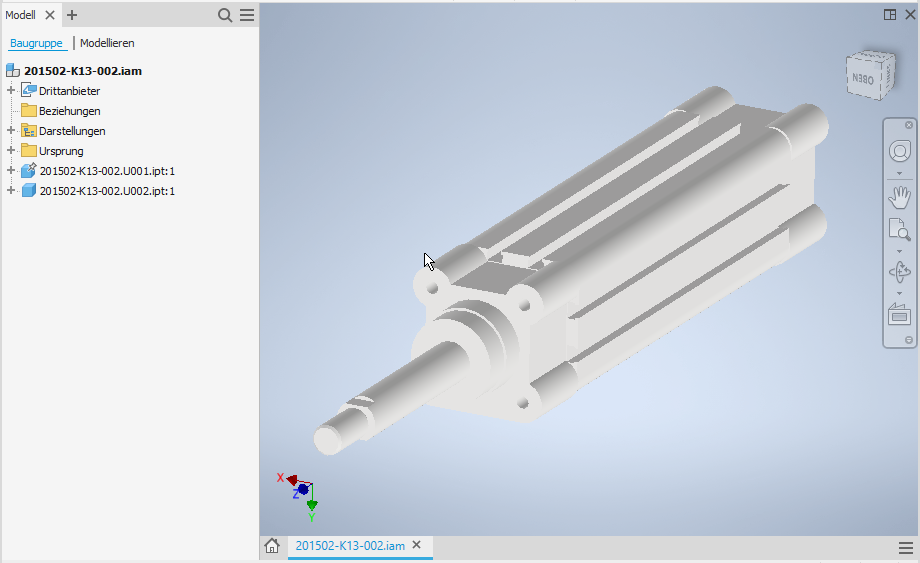Expand the Drittanbieter node
This screenshot has width=920, height=563.
click(11, 91)
